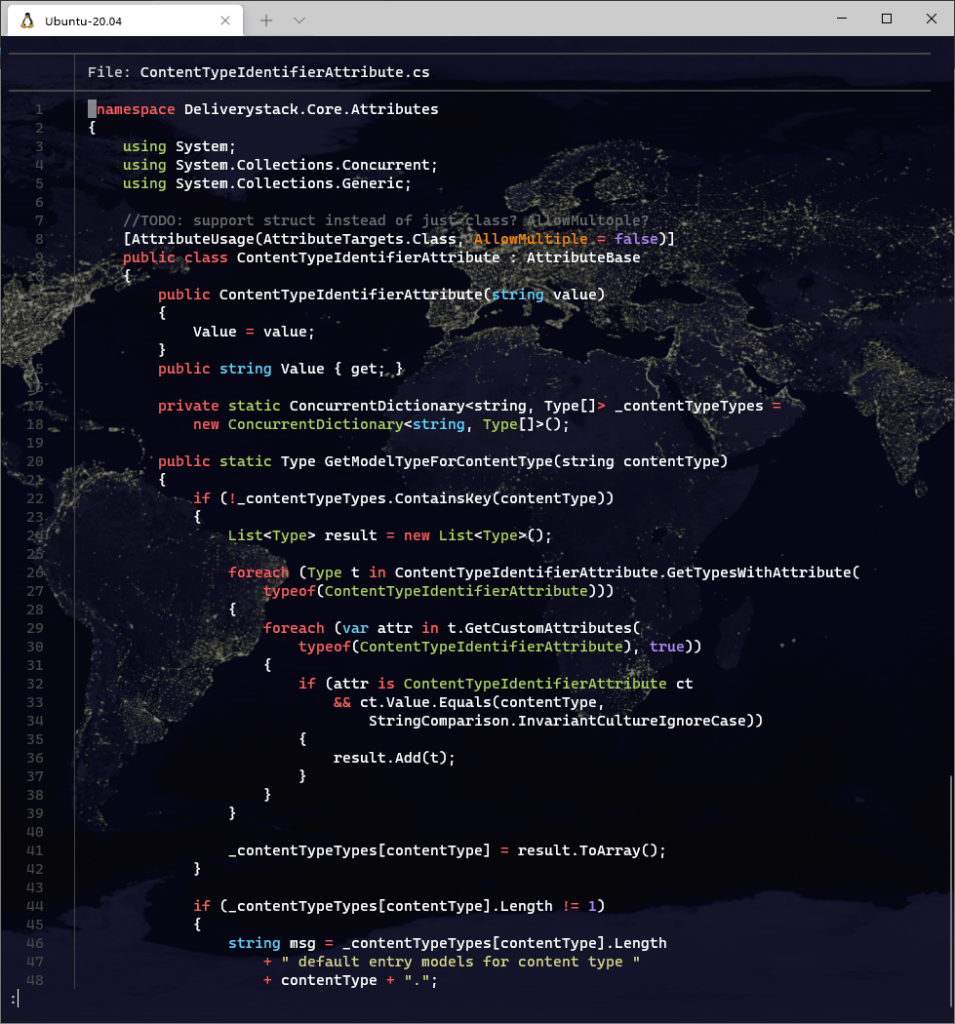
Task: Click the result.Add(t); statement
Action: [394, 757]
